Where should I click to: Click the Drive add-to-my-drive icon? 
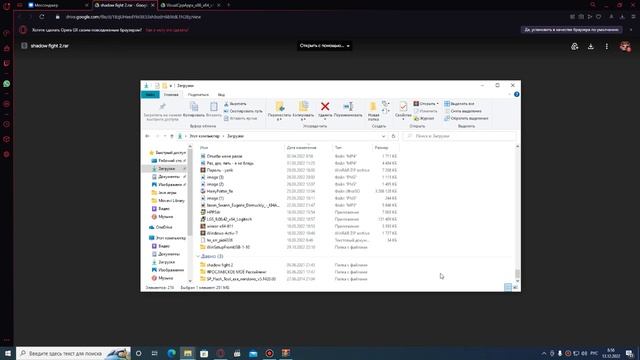point(575,46)
